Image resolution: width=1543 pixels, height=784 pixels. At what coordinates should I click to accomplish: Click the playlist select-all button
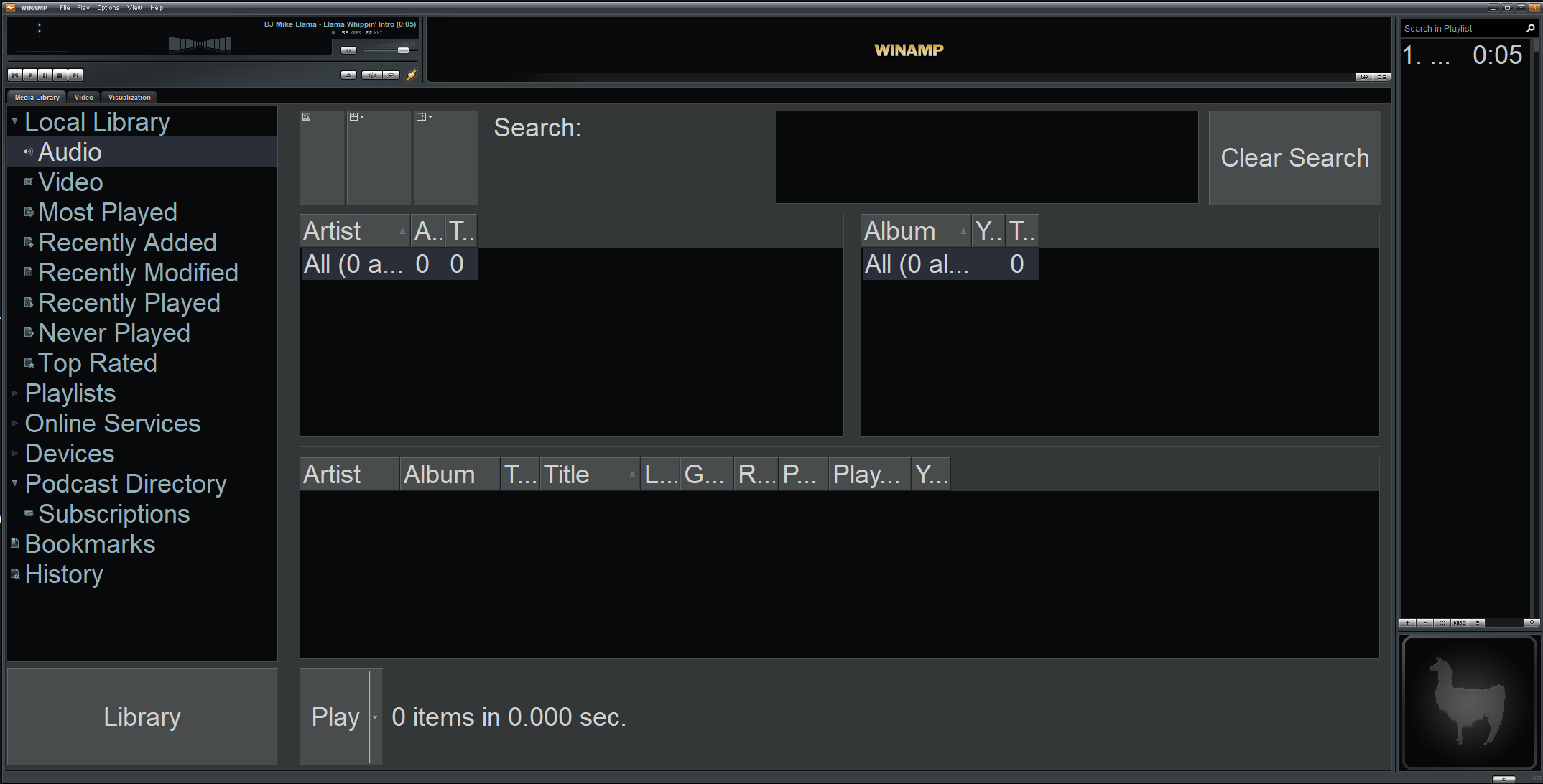[x=1442, y=623]
